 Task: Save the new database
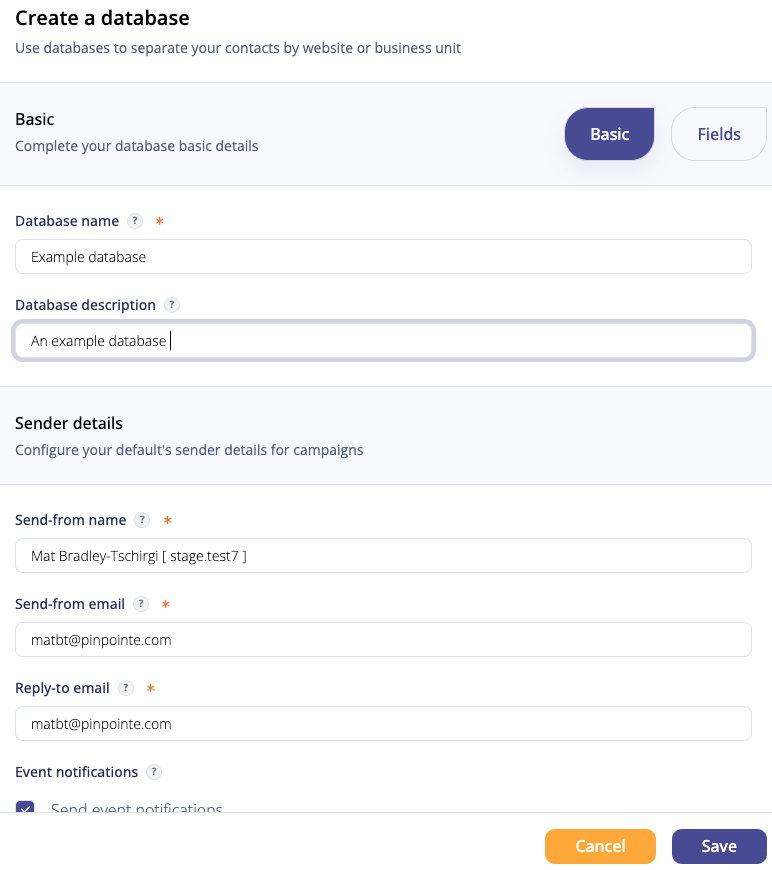click(x=719, y=846)
